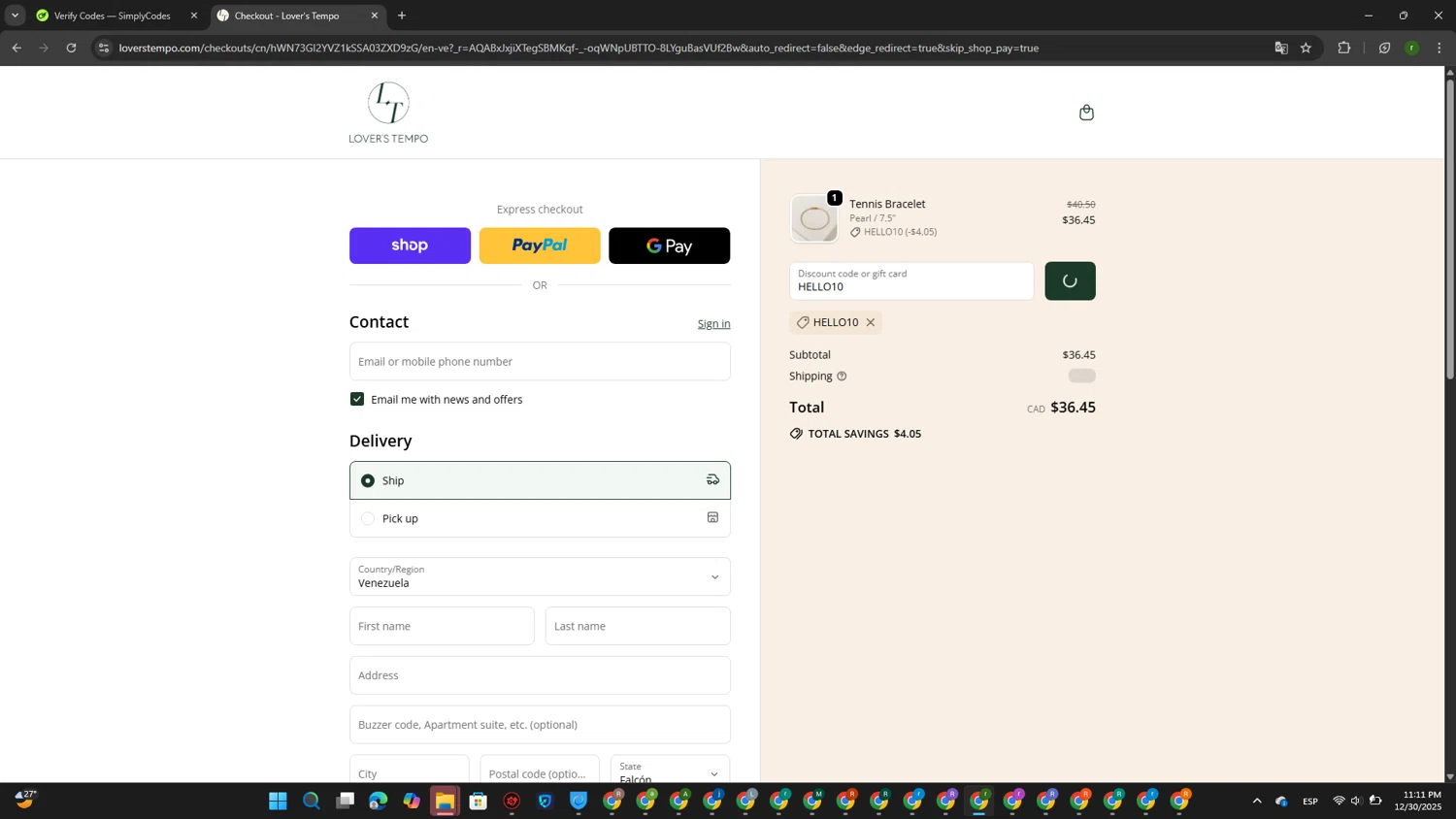
Task: Close the Verify Codes tab
Action: tap(194, 16)
